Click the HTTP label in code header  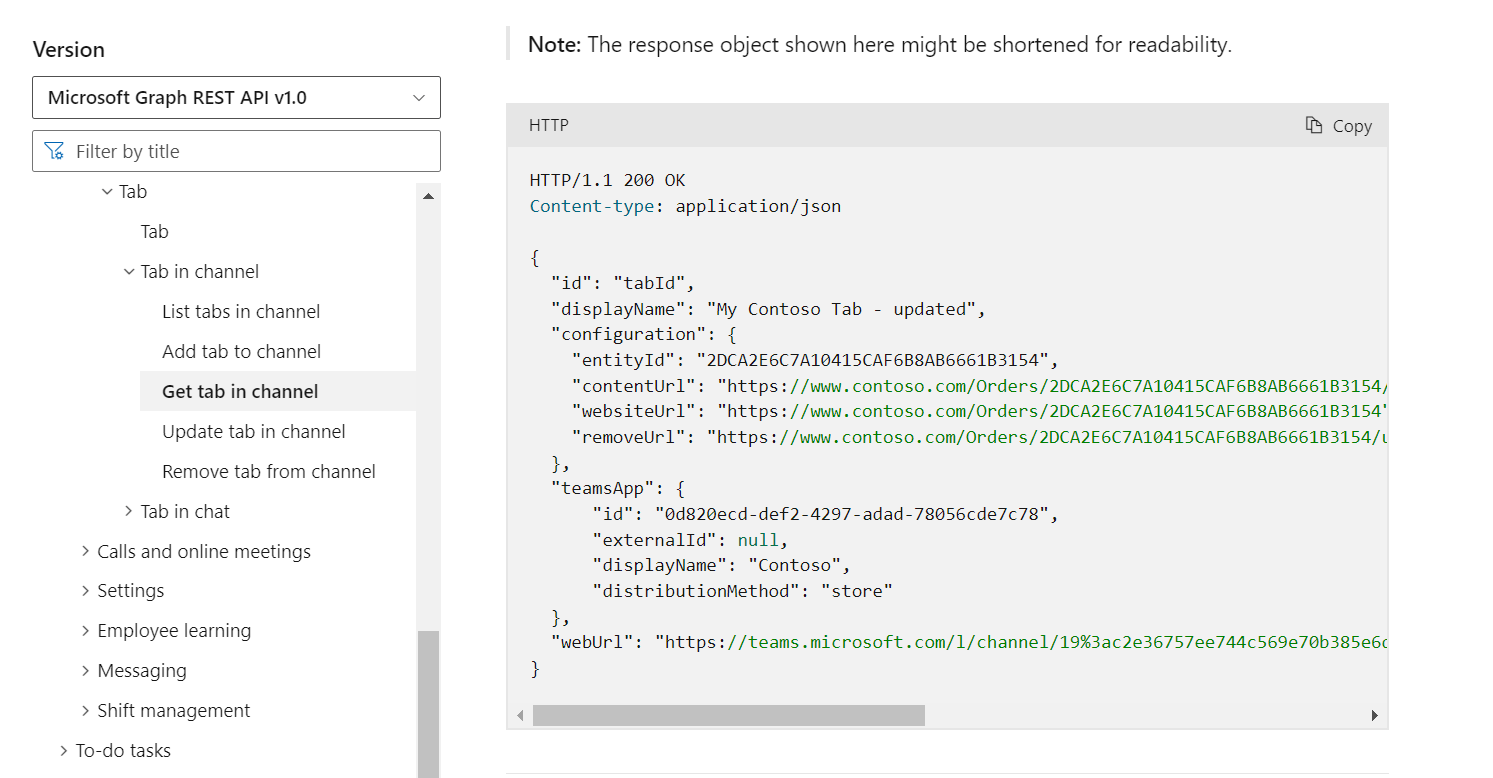coord(549,125)
